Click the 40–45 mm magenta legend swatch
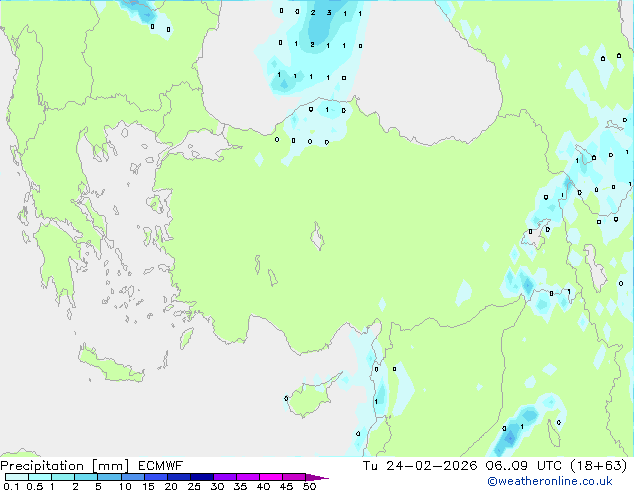634x490 pixels. [x=271, y=477]
